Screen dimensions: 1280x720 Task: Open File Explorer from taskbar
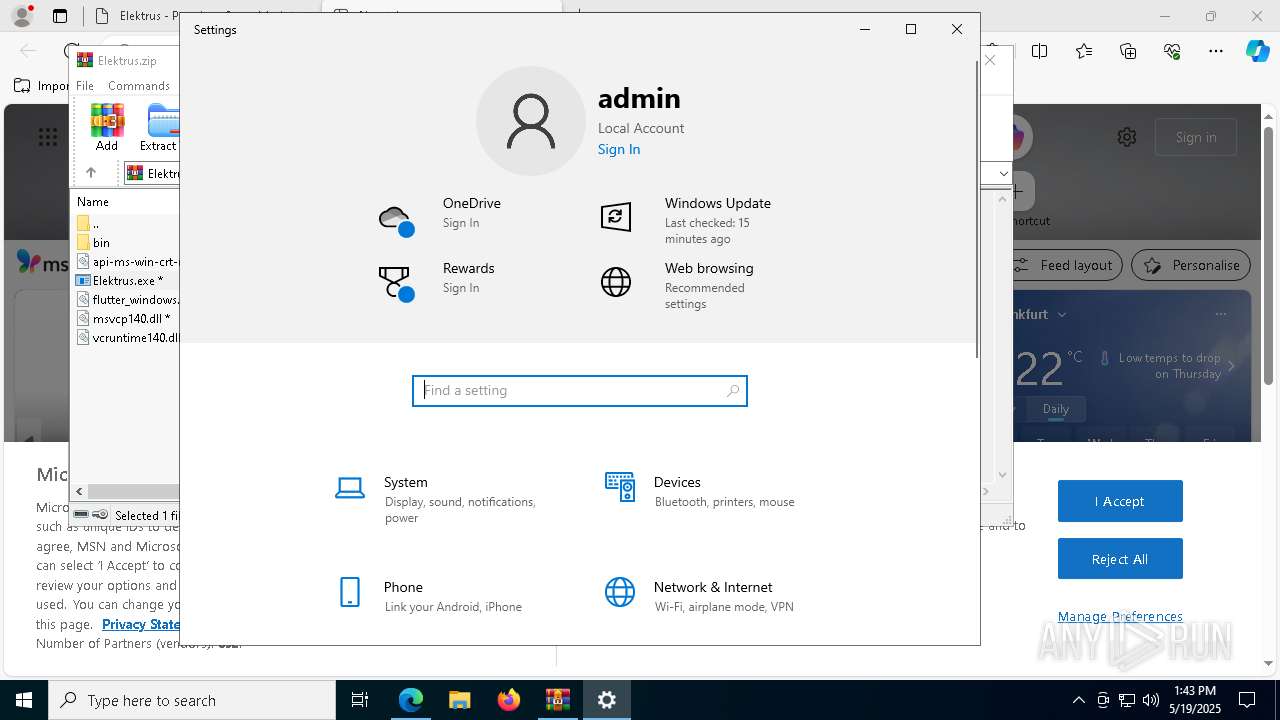tap(459, 700)
